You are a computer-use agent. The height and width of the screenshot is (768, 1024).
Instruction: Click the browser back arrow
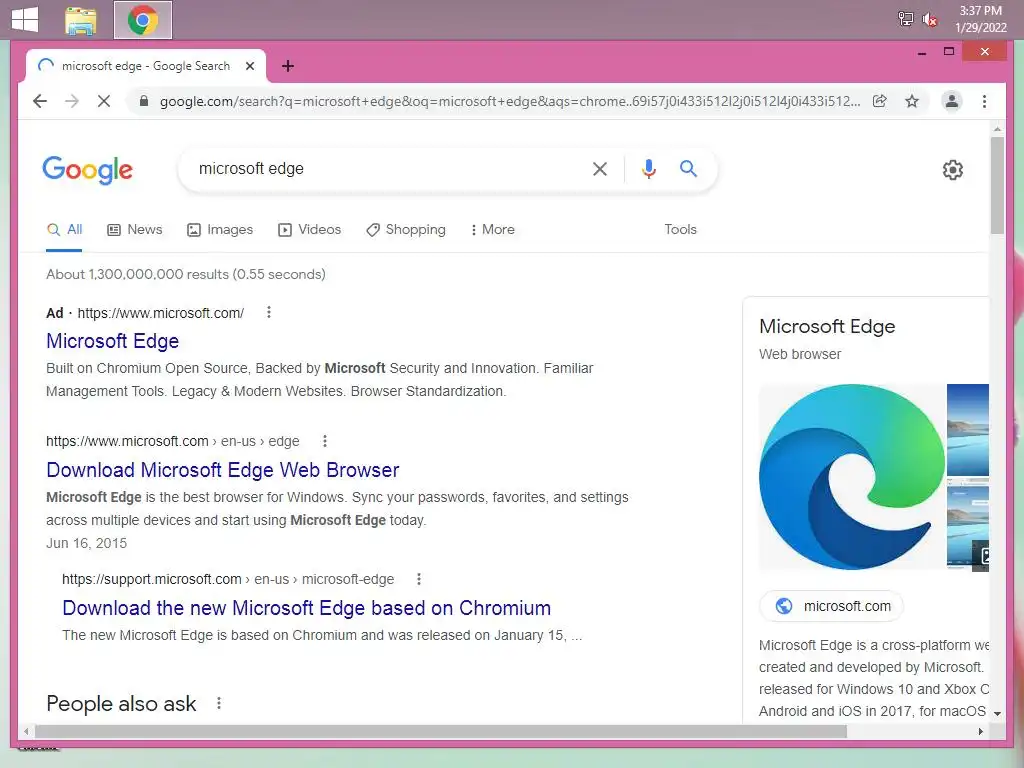(40, 101)
